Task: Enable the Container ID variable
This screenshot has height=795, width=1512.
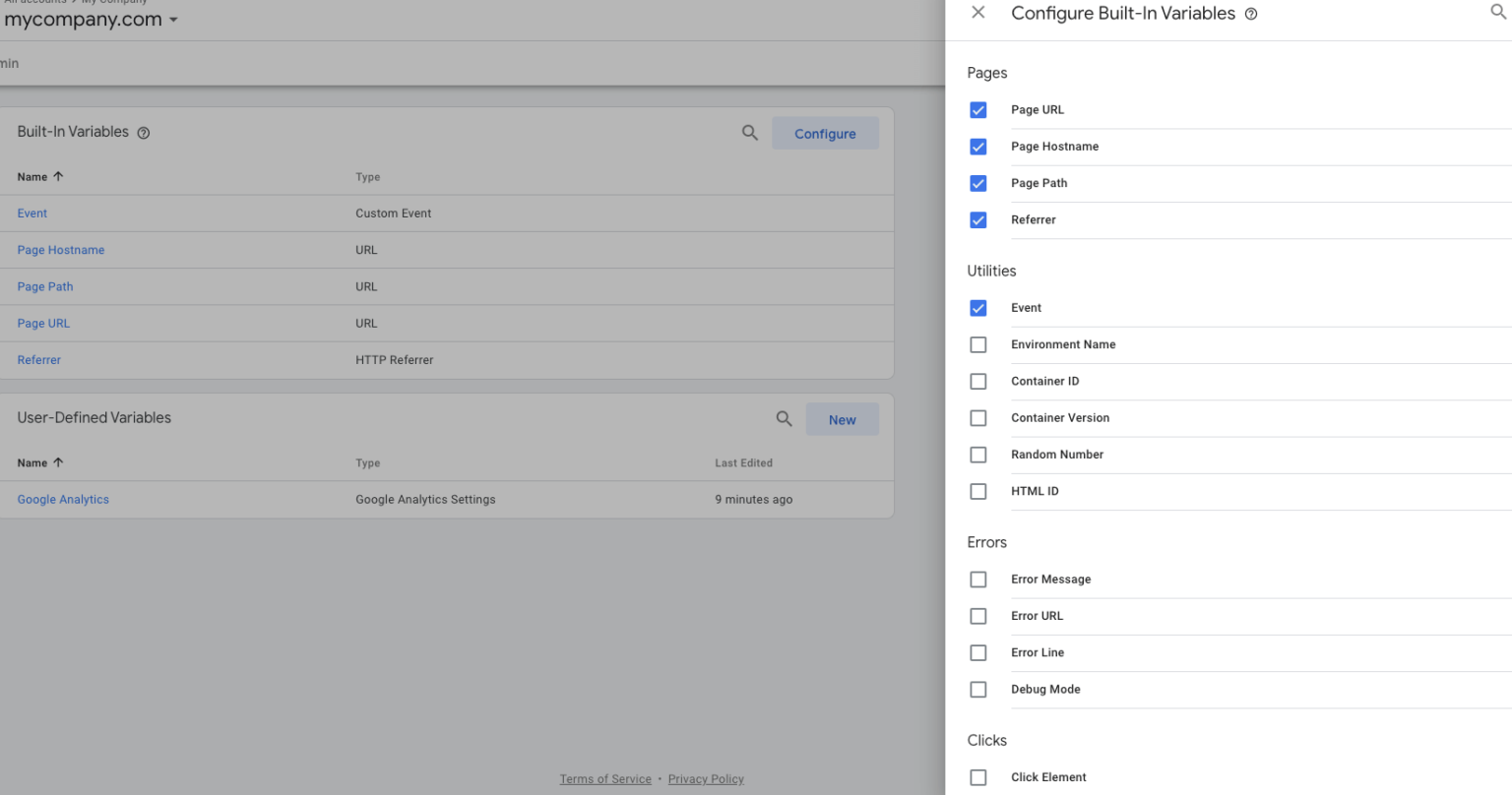Action: [x=977, y=381]
